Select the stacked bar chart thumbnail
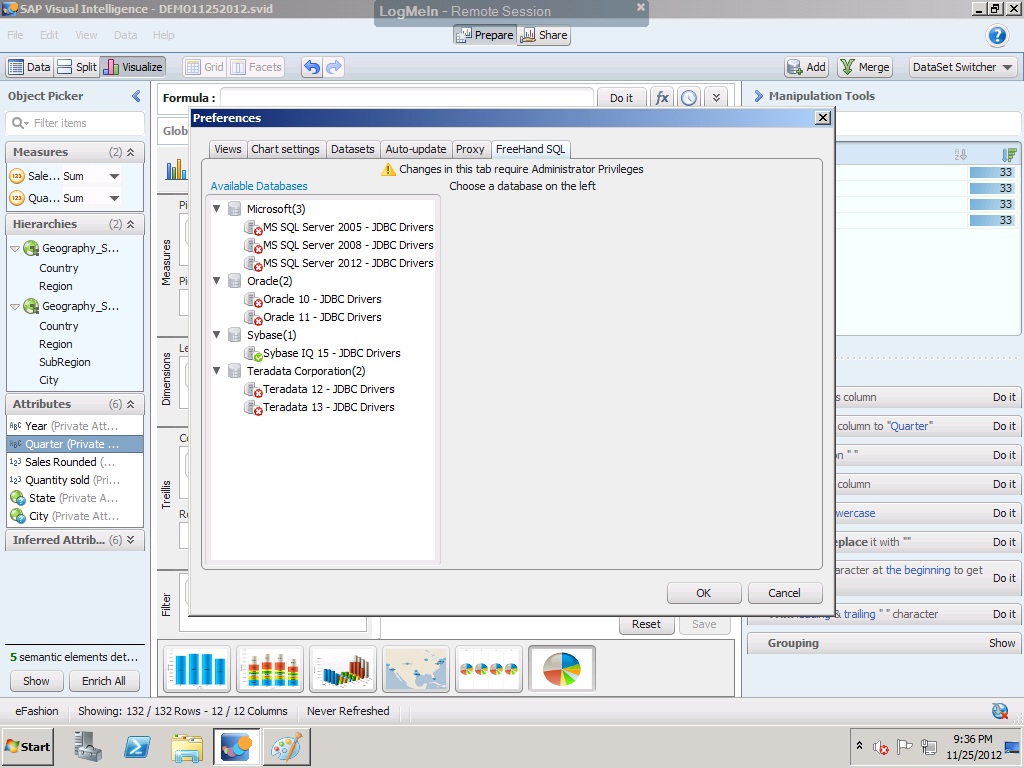The width and height of the screenshot is (1024, 768). pyautogui.click(x=270, y=669)
